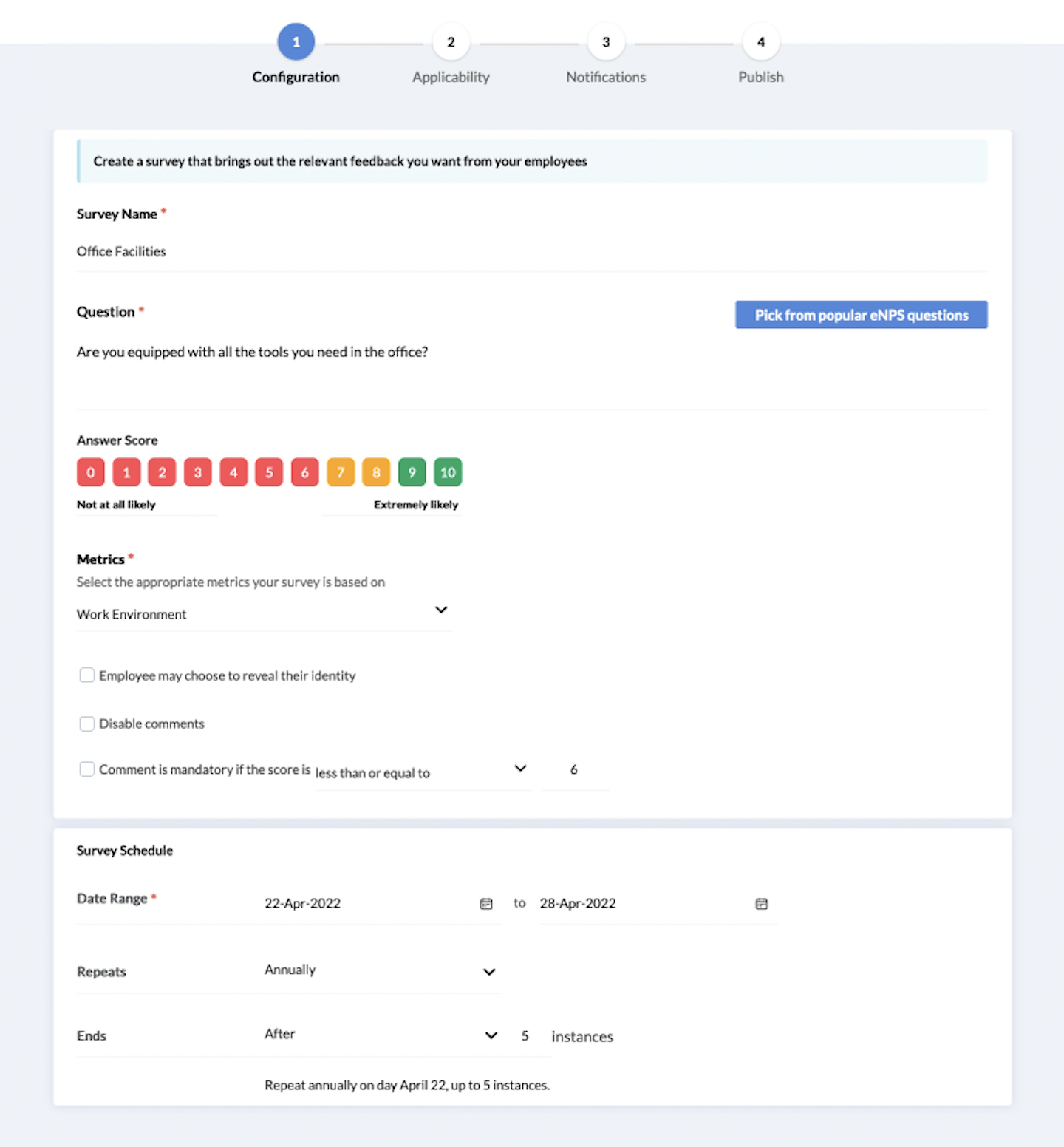This screenshot has height=1147, width=1064.
Task: Select answer score 2
Action: click(162, 472)
